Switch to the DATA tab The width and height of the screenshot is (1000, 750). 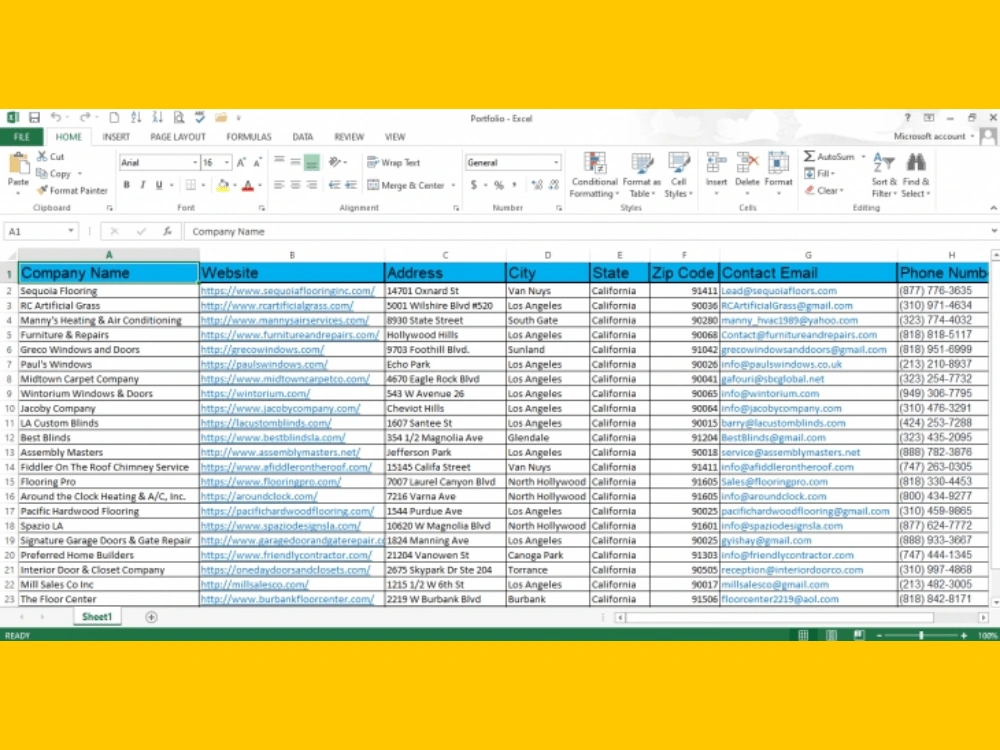(302, 137)
